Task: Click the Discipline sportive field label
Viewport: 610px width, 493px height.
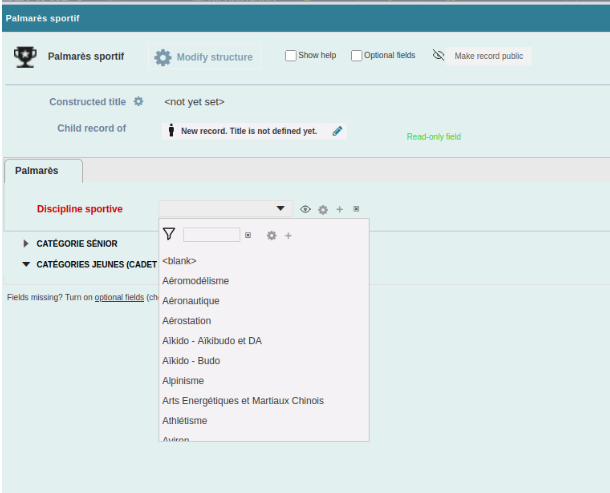Action: click(80, 209)
